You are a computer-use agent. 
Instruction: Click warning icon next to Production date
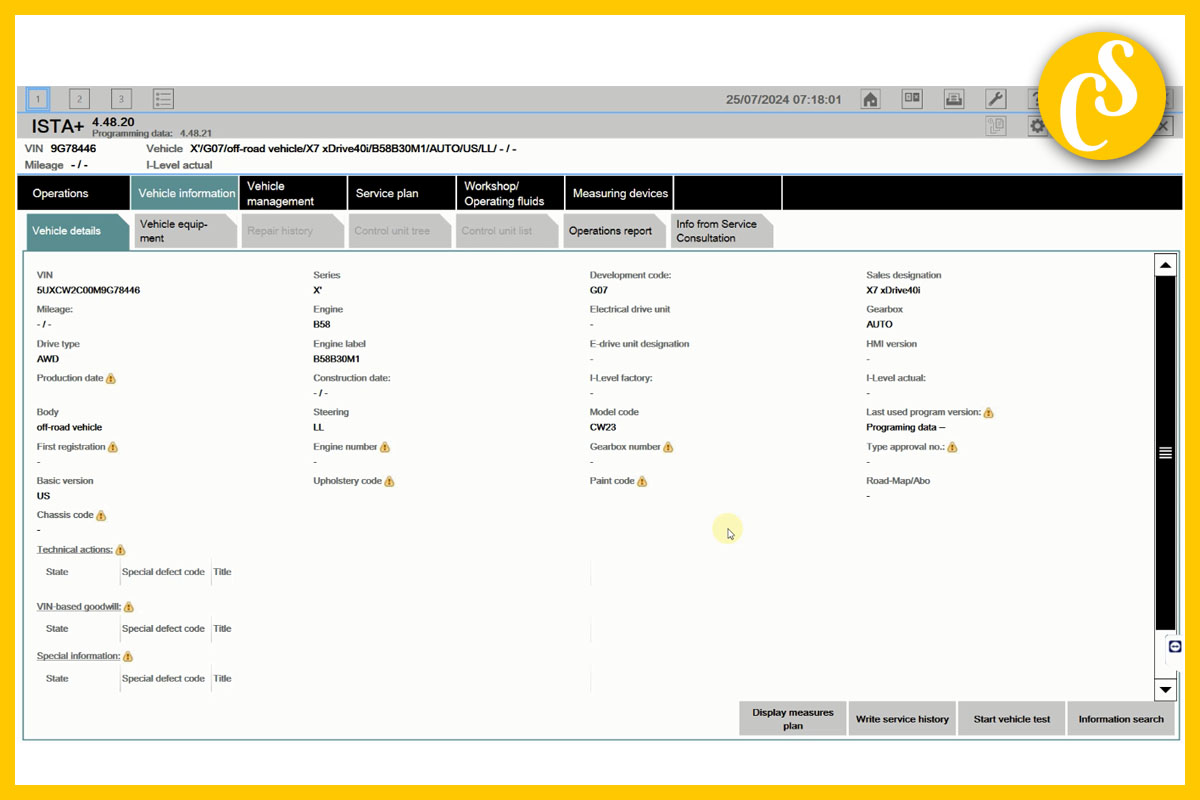tap(111, 379)
